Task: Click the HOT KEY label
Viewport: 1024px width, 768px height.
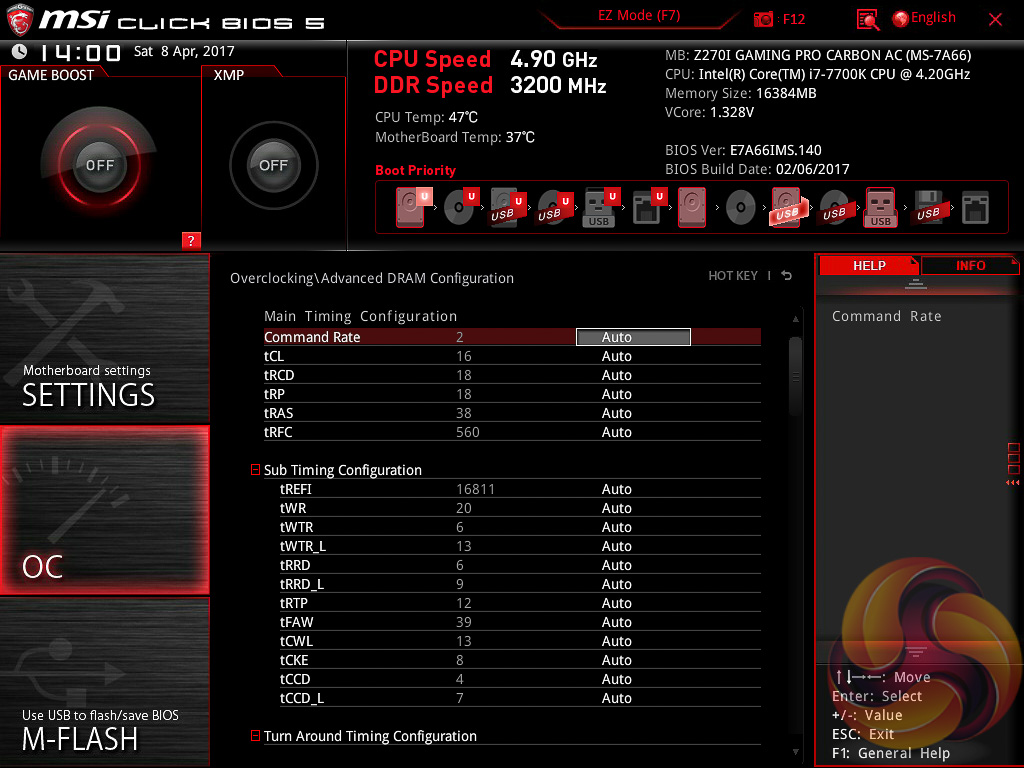Action: (733, 276)
